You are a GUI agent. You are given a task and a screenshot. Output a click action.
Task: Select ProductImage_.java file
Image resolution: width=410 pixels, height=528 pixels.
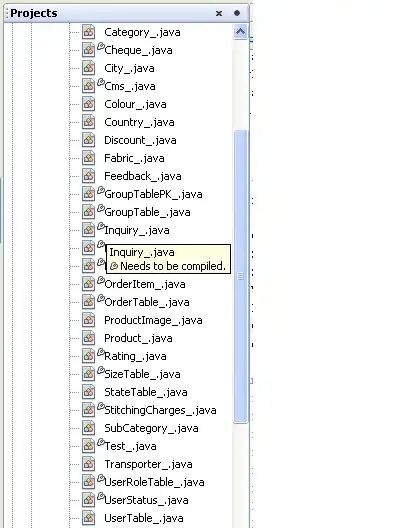point(153,320)
